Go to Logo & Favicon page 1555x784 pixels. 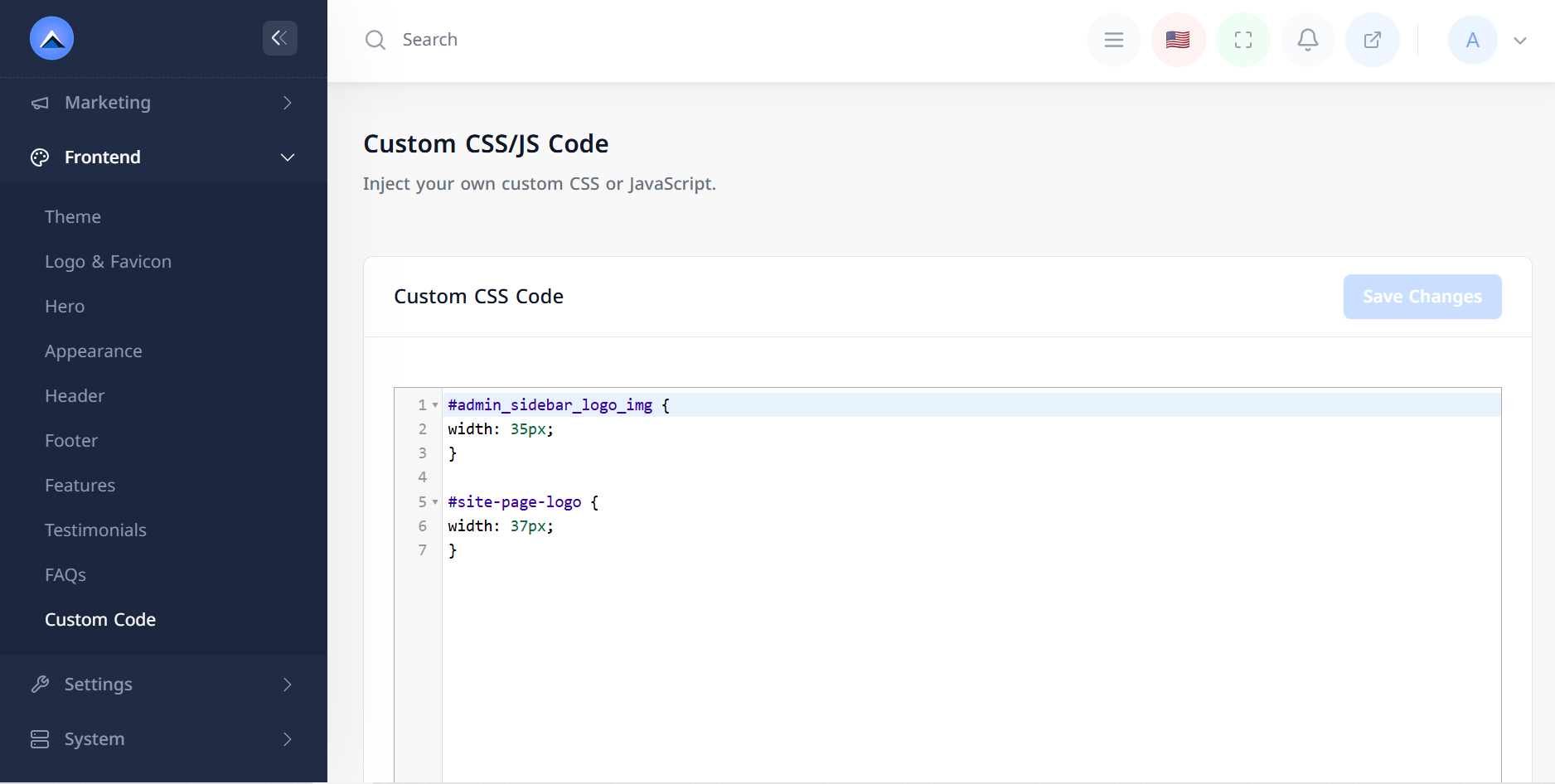pos(108,262)
